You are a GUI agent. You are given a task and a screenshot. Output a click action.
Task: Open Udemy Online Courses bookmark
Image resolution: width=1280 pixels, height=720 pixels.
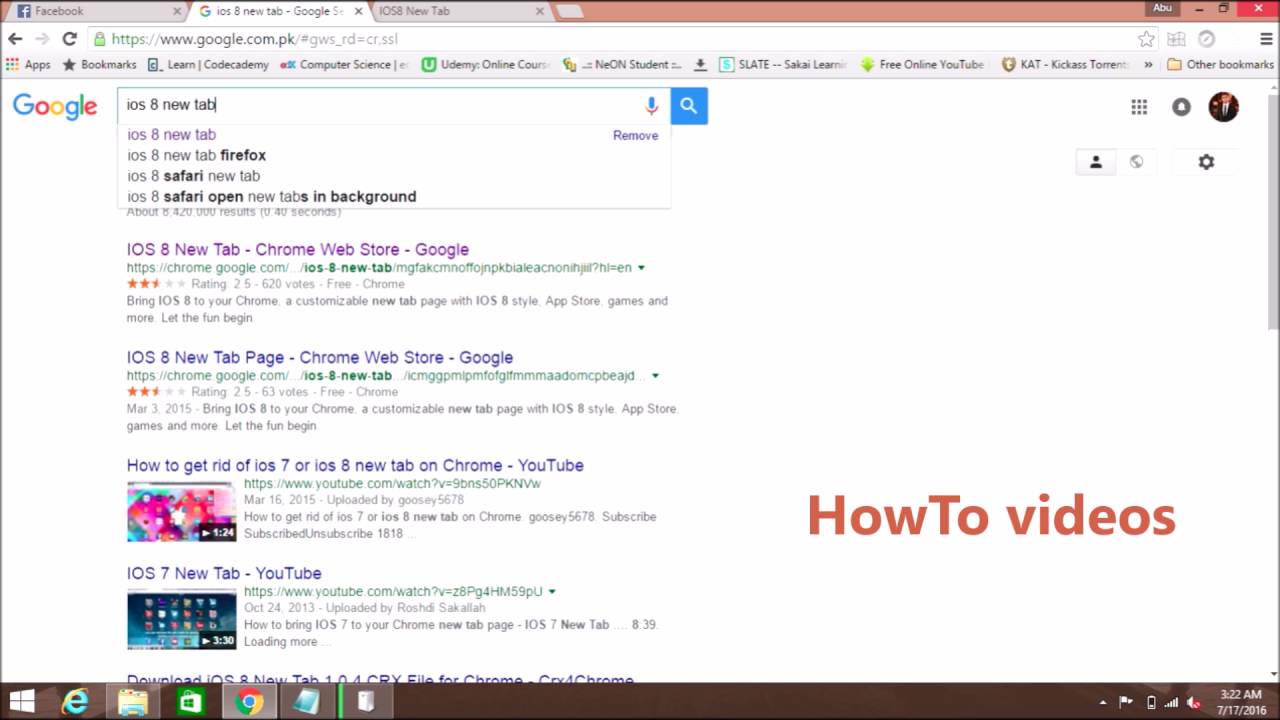tap(486, 64)
